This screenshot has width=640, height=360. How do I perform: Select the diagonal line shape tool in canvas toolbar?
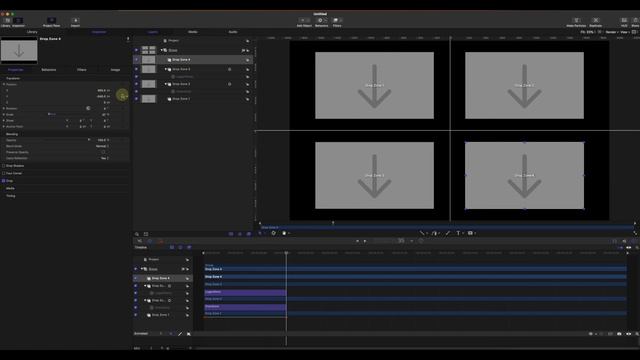coord(422,233)
